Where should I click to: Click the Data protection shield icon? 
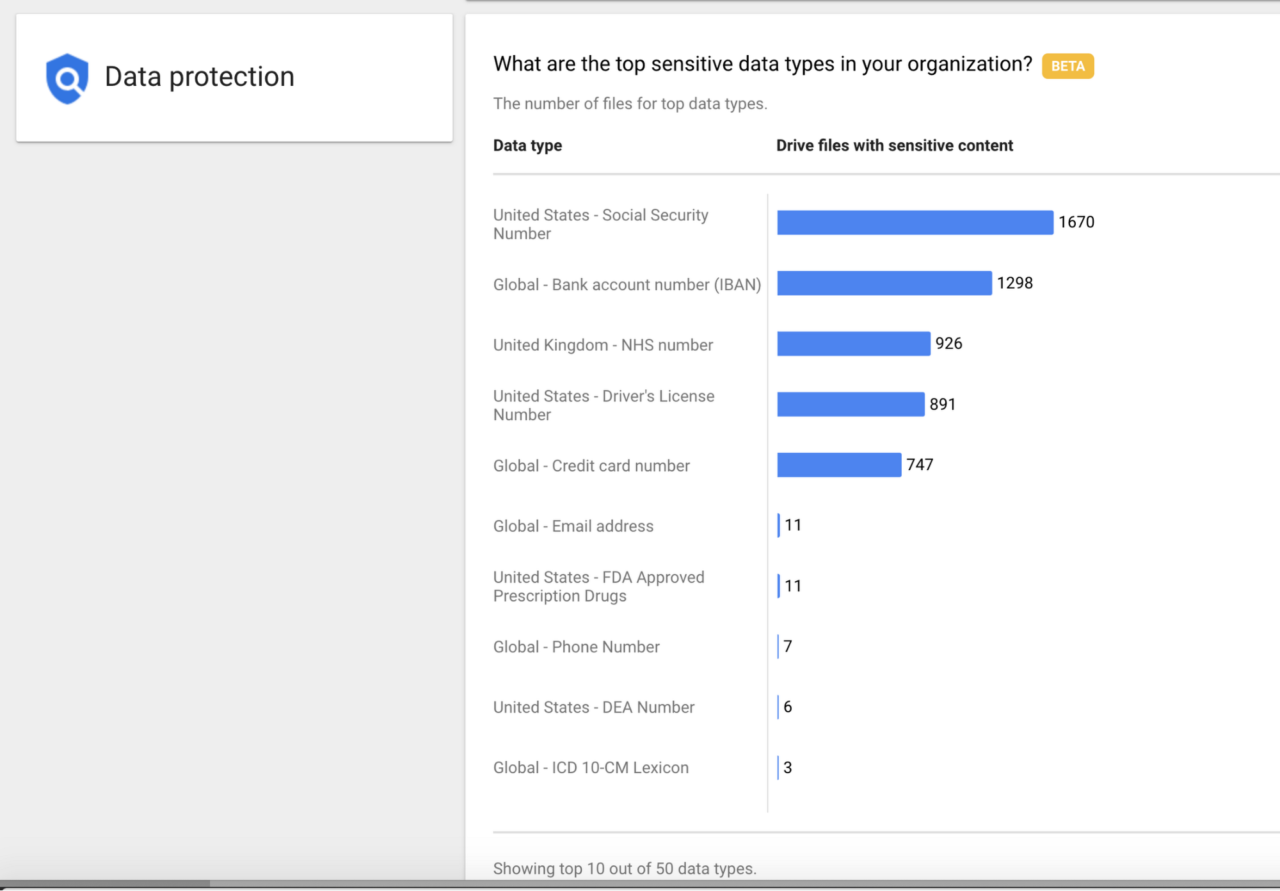pyautogui.click(x=67, y=79)
